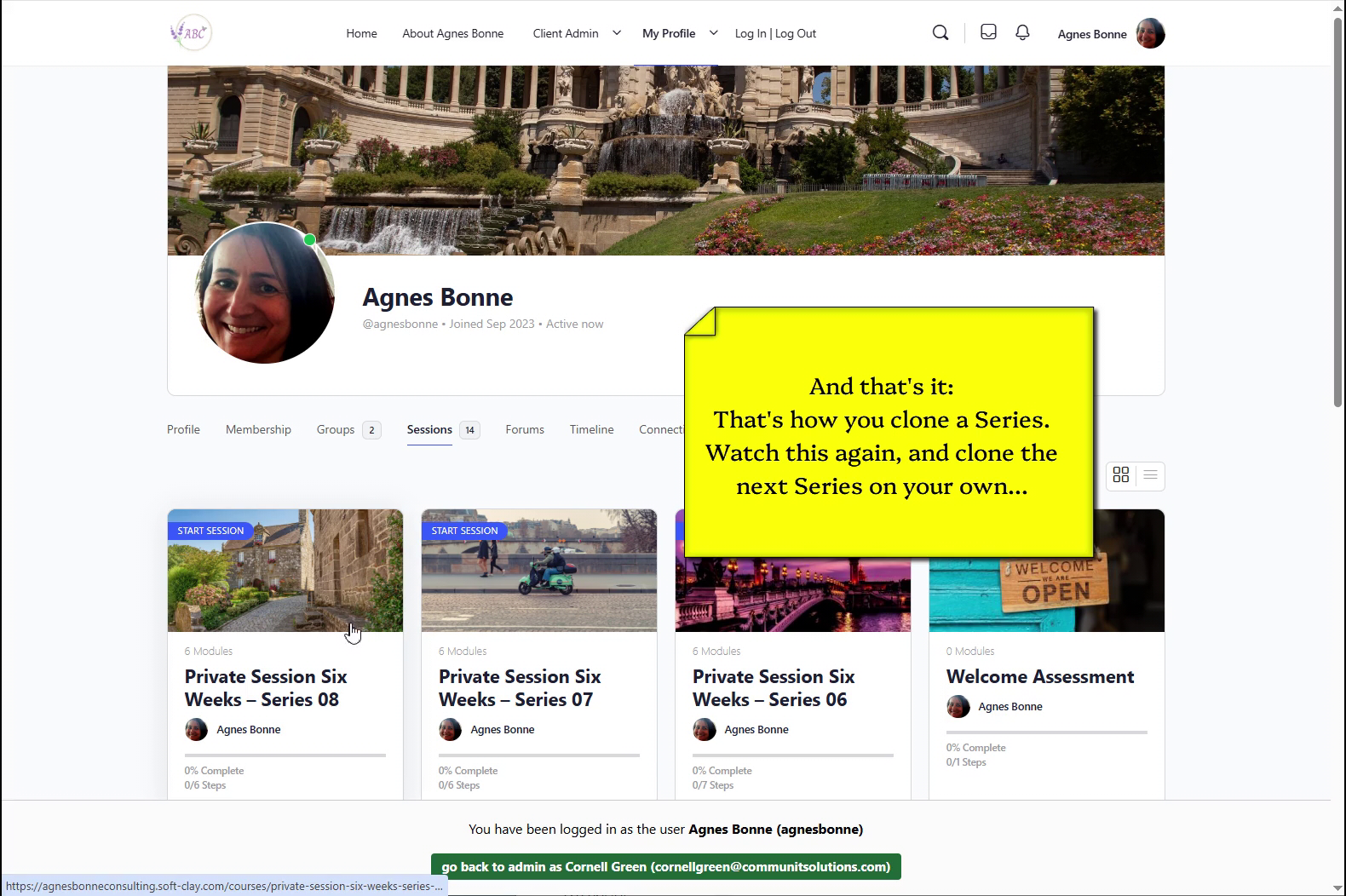Click go back to admin button

(x=665, y=866)
